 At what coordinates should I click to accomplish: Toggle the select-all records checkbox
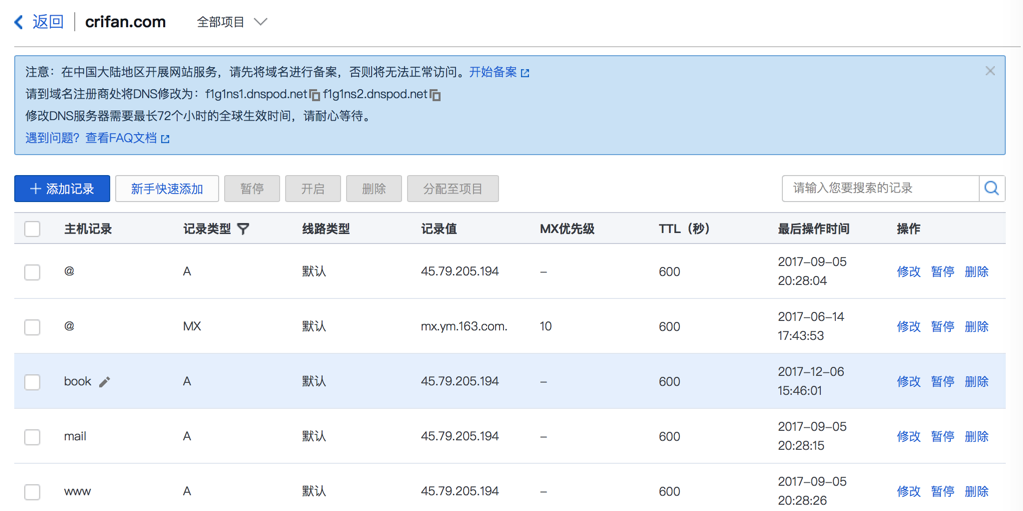click(32, 229)
